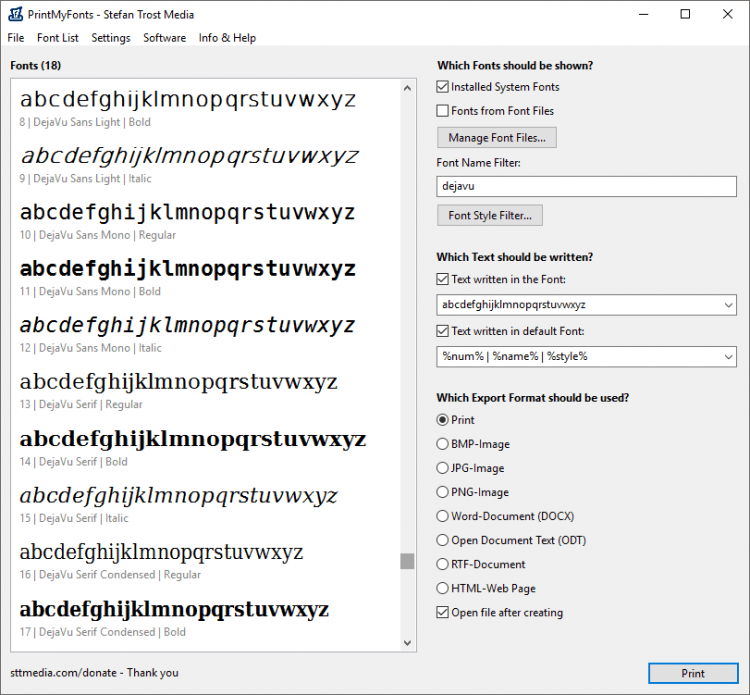Toggle Text written in default Font checkbox

444,331
